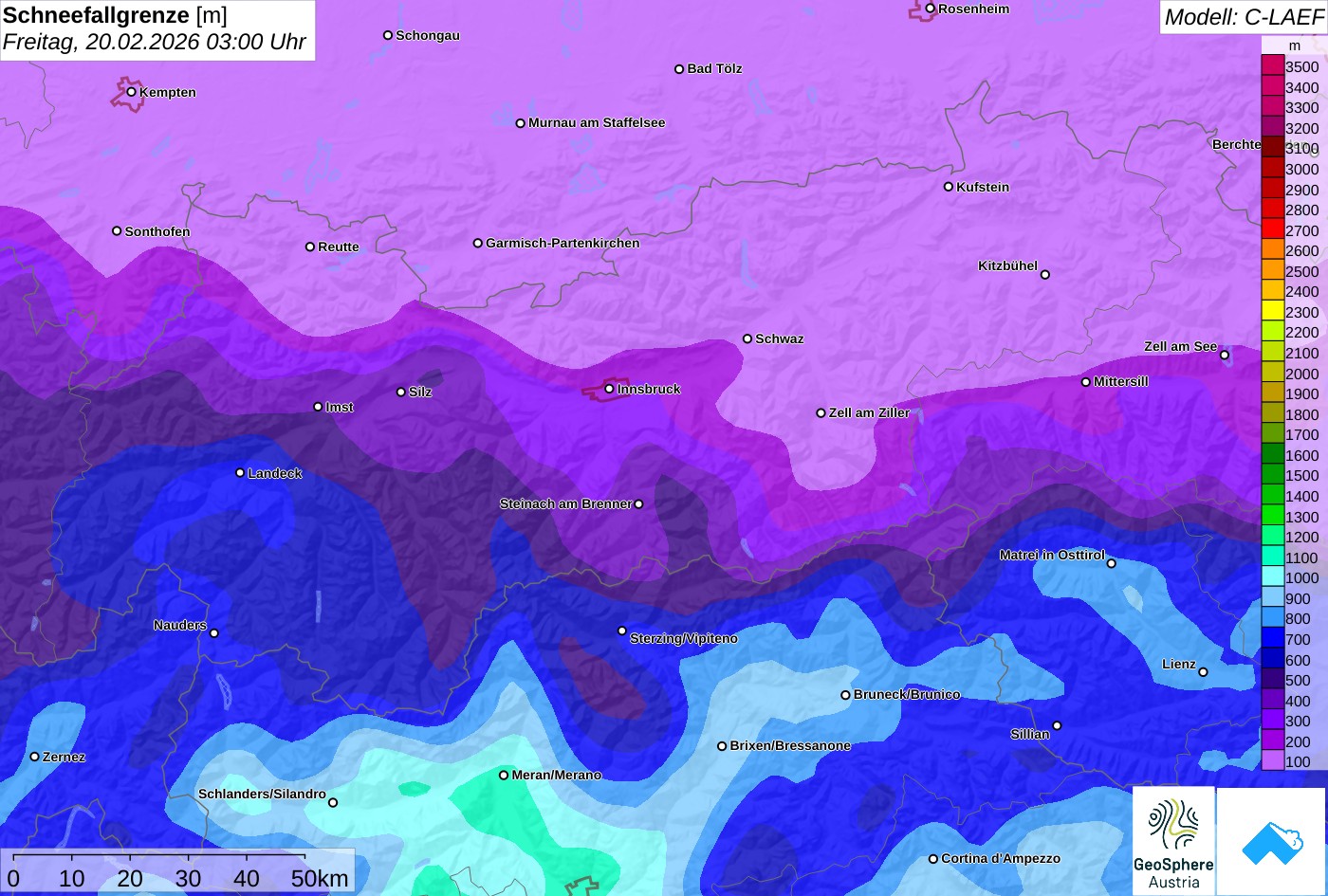The height and width of the screenshot is (896, 1328).
Task: Click the Kitzbühel location marker
Action: click(x=1045, y=275)
